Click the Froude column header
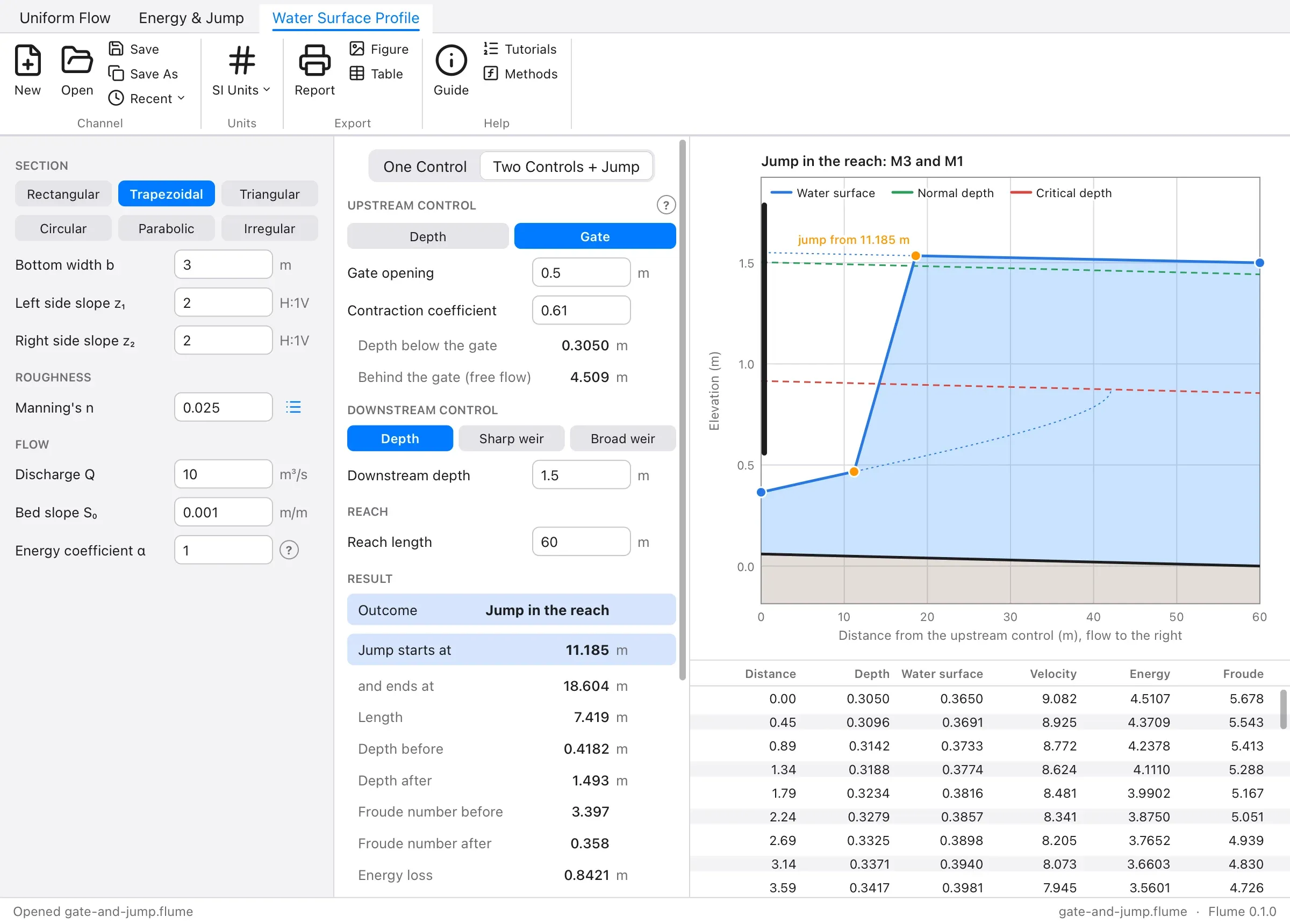 pos(1243,674)
